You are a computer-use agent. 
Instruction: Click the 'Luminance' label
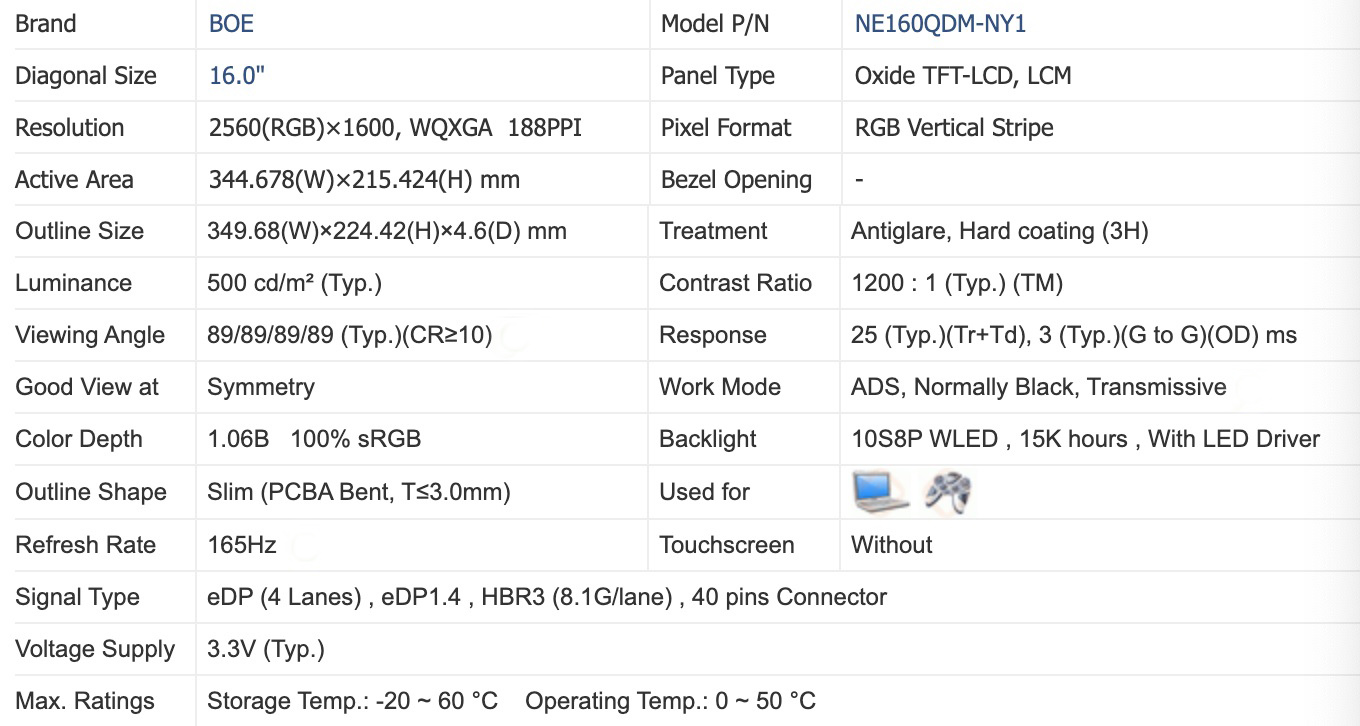73,283
